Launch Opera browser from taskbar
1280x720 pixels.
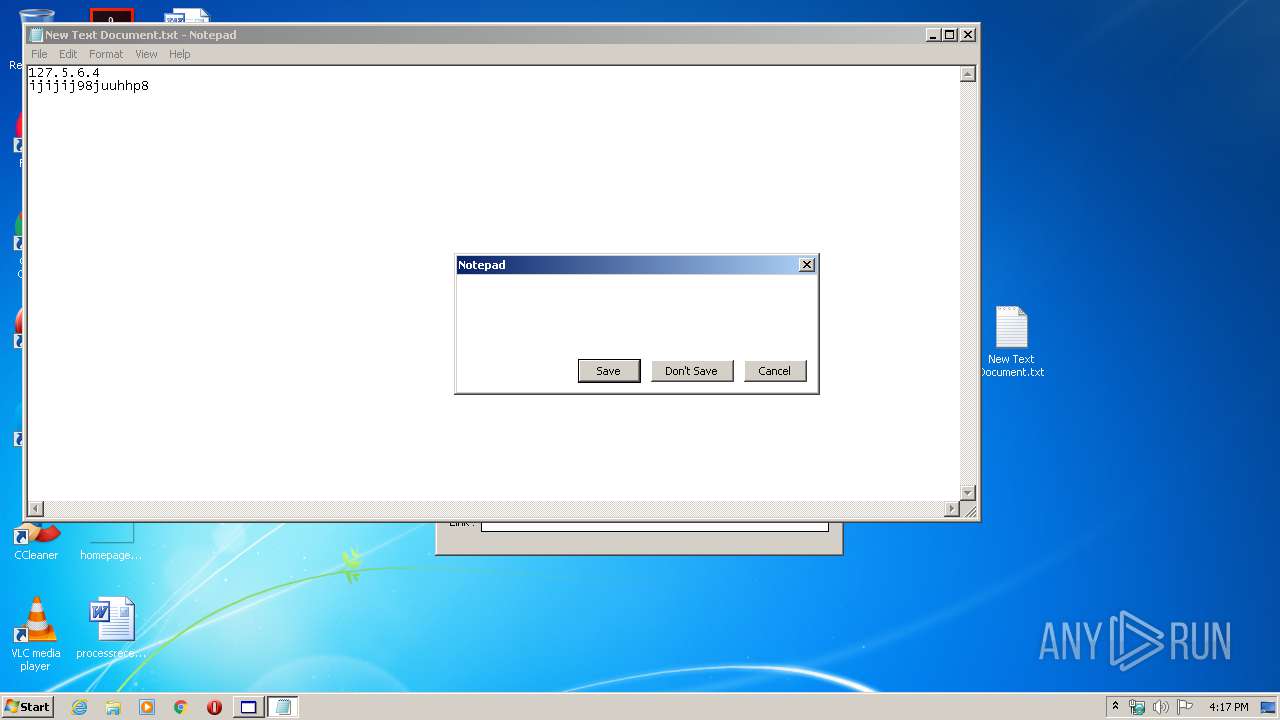(214, 707)
